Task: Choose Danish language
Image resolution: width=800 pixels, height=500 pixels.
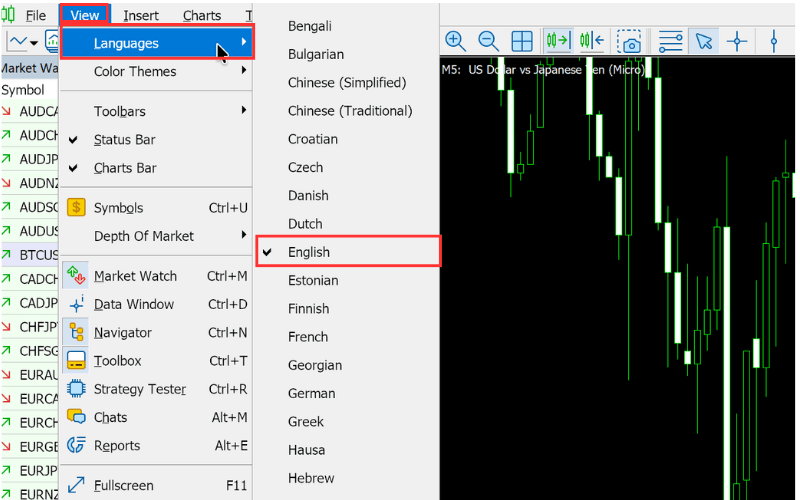Action: [308, 195]
